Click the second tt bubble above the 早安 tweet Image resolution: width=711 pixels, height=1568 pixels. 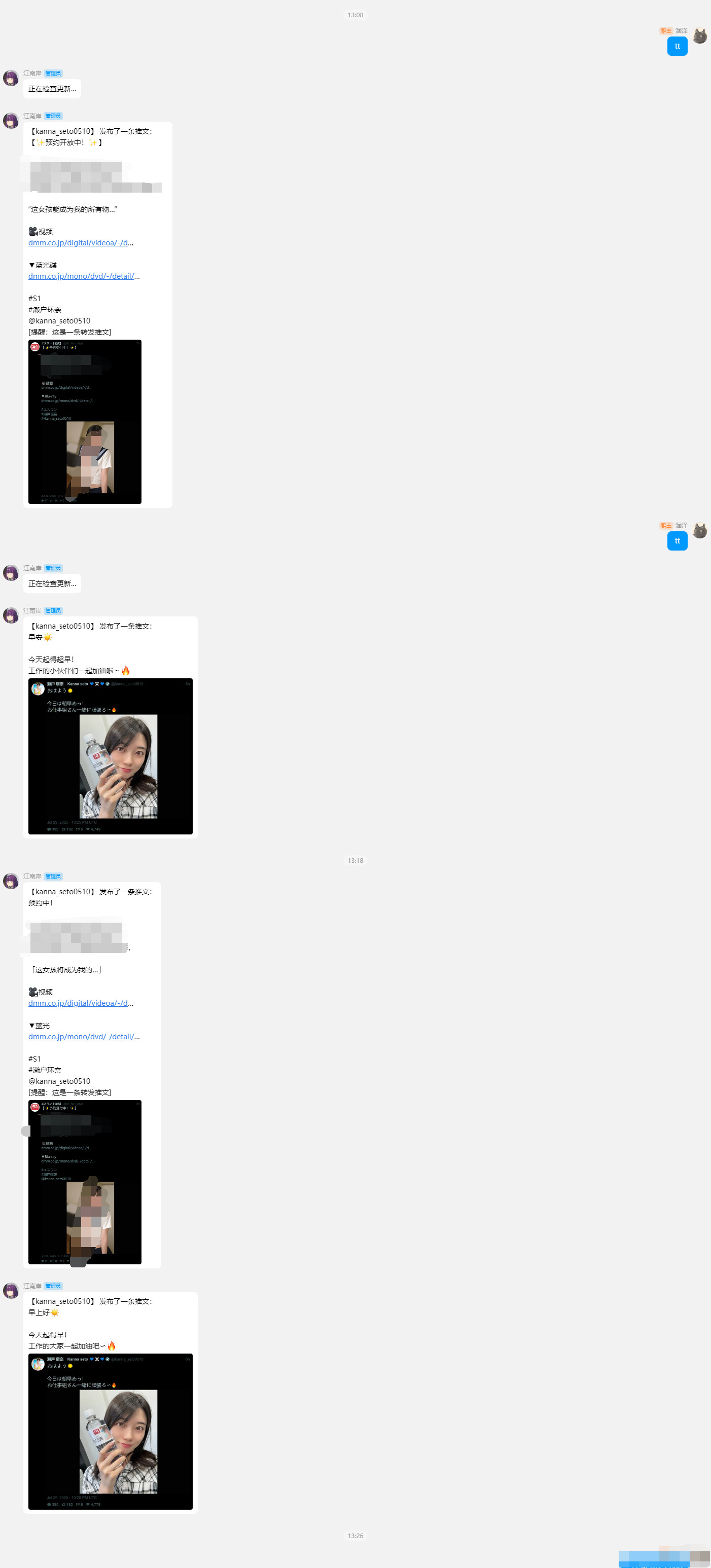pos(677,541)
